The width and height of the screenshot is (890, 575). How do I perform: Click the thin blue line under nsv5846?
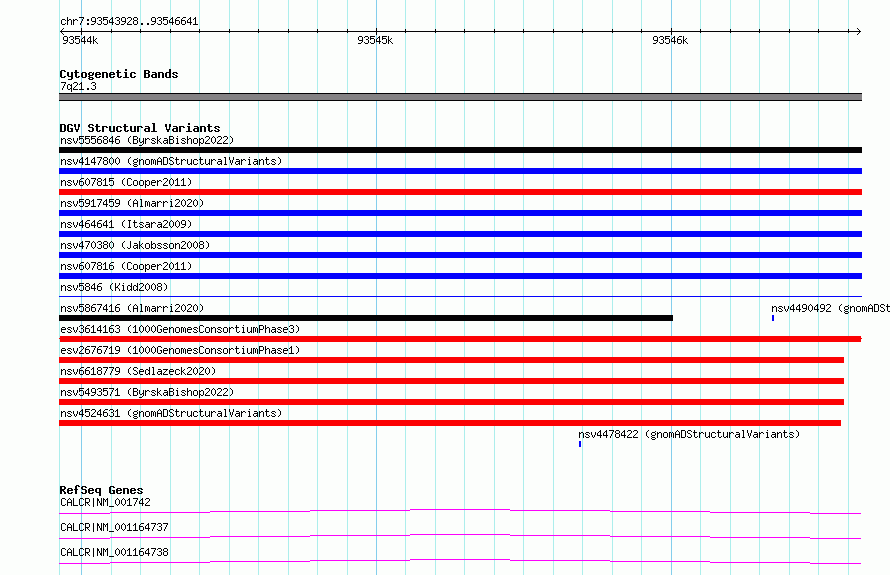click(460, 296)
